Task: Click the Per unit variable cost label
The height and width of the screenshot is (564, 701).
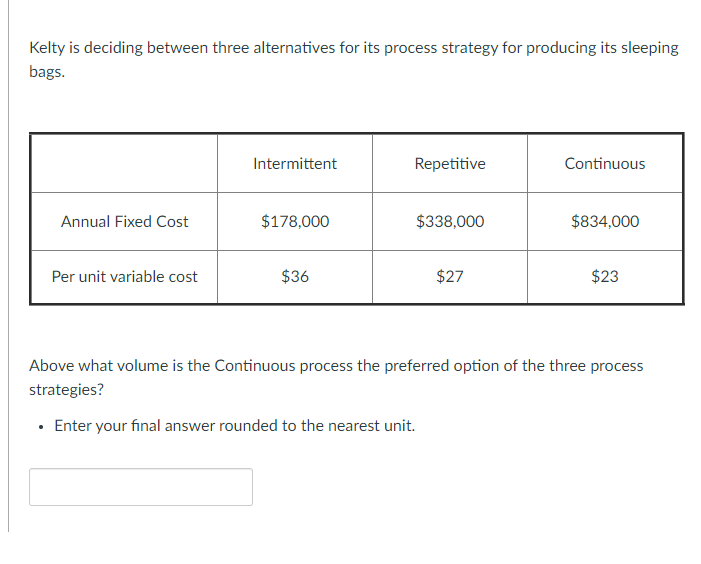Action: [x=125, y=277]
